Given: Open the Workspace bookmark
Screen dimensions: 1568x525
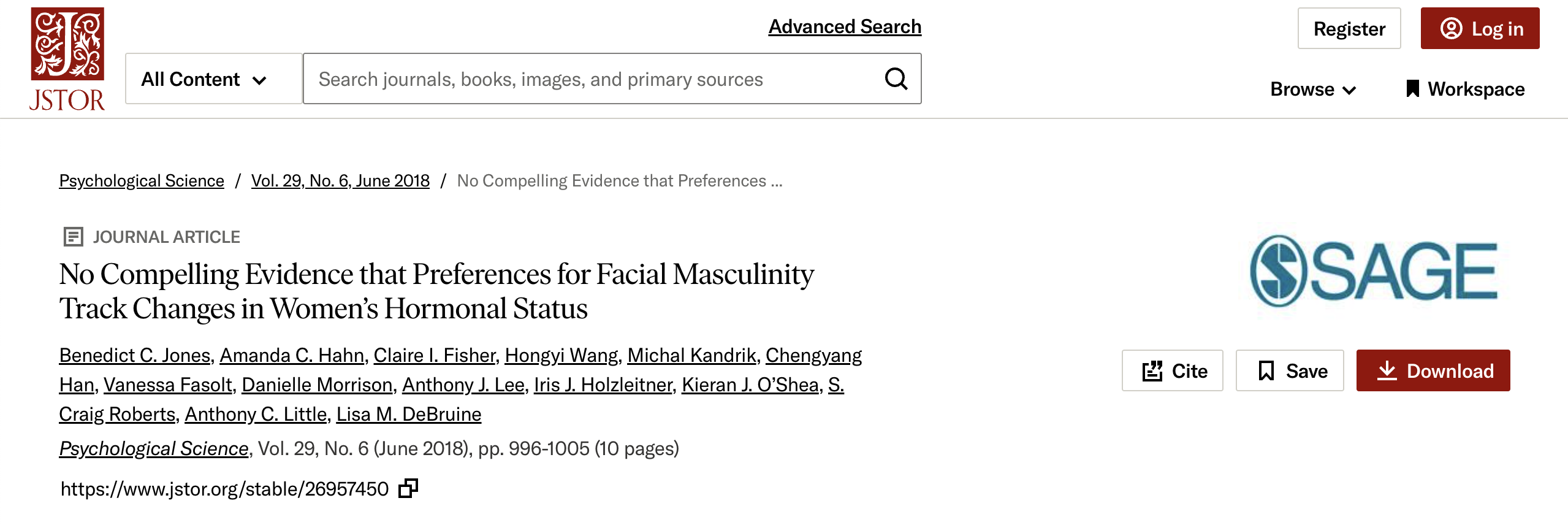Looking at the screenshot, I should pos(1465,89).
